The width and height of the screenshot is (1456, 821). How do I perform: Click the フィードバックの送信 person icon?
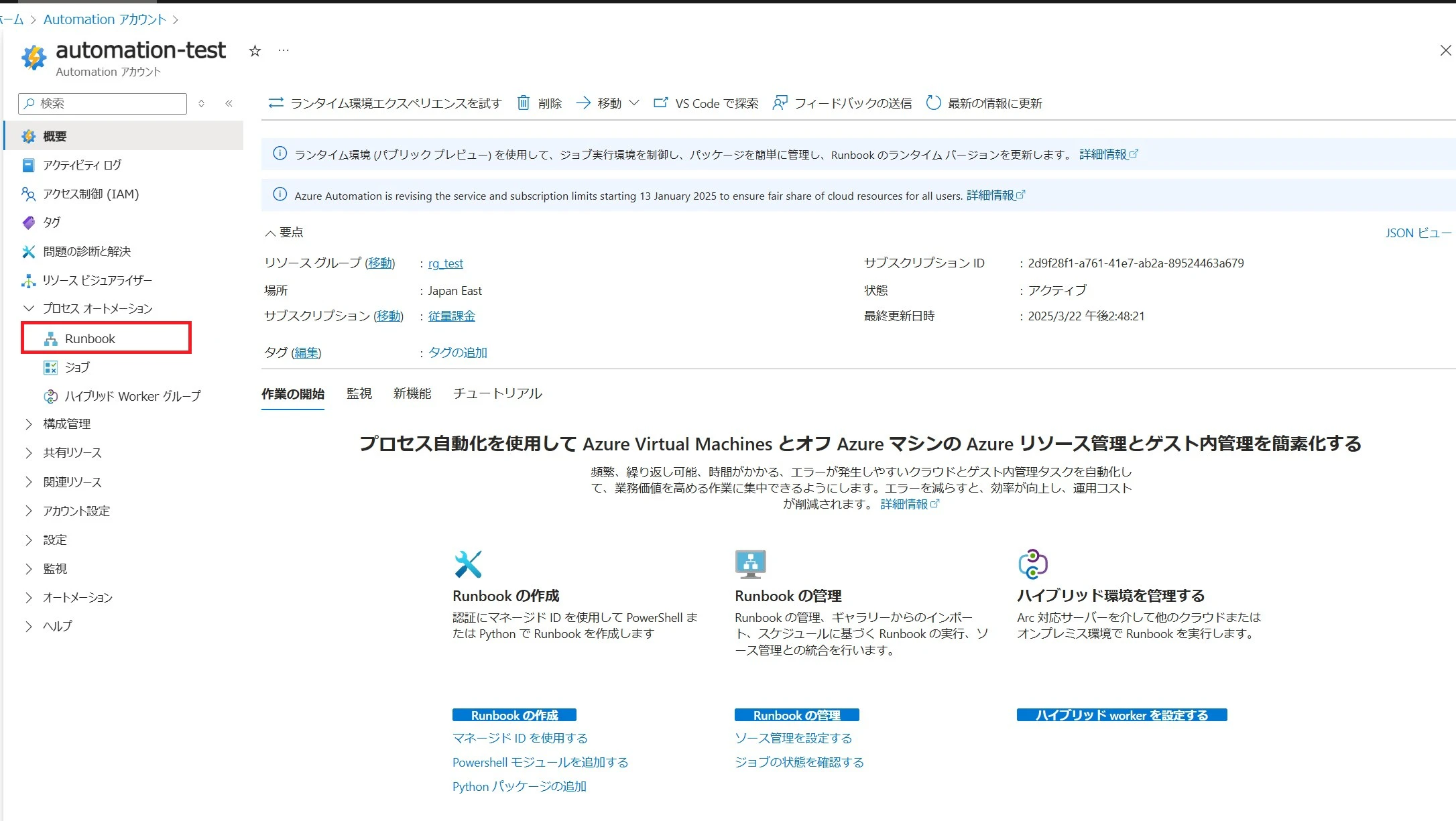pos(780,103)
